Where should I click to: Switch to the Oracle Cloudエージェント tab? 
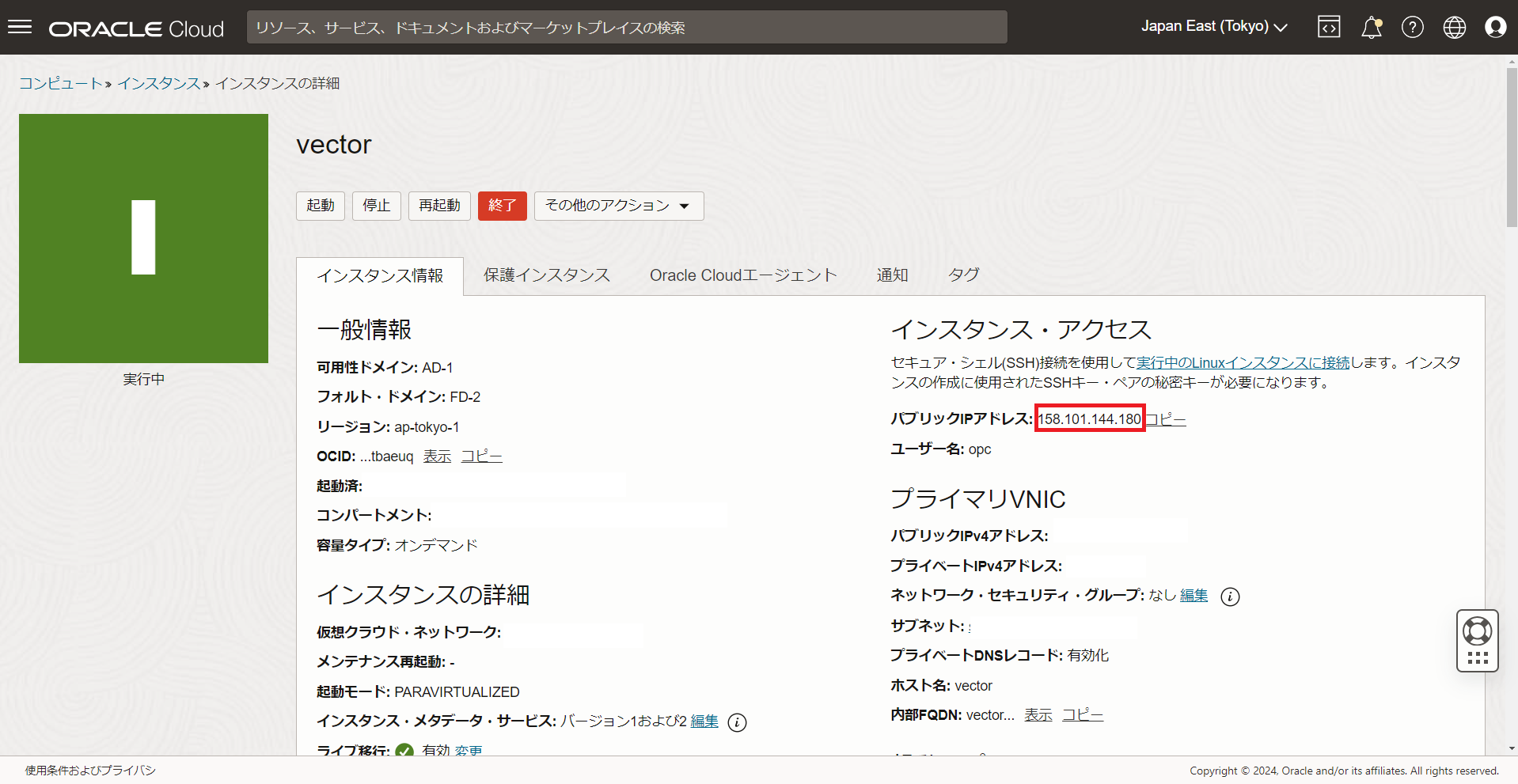point(742,275)
